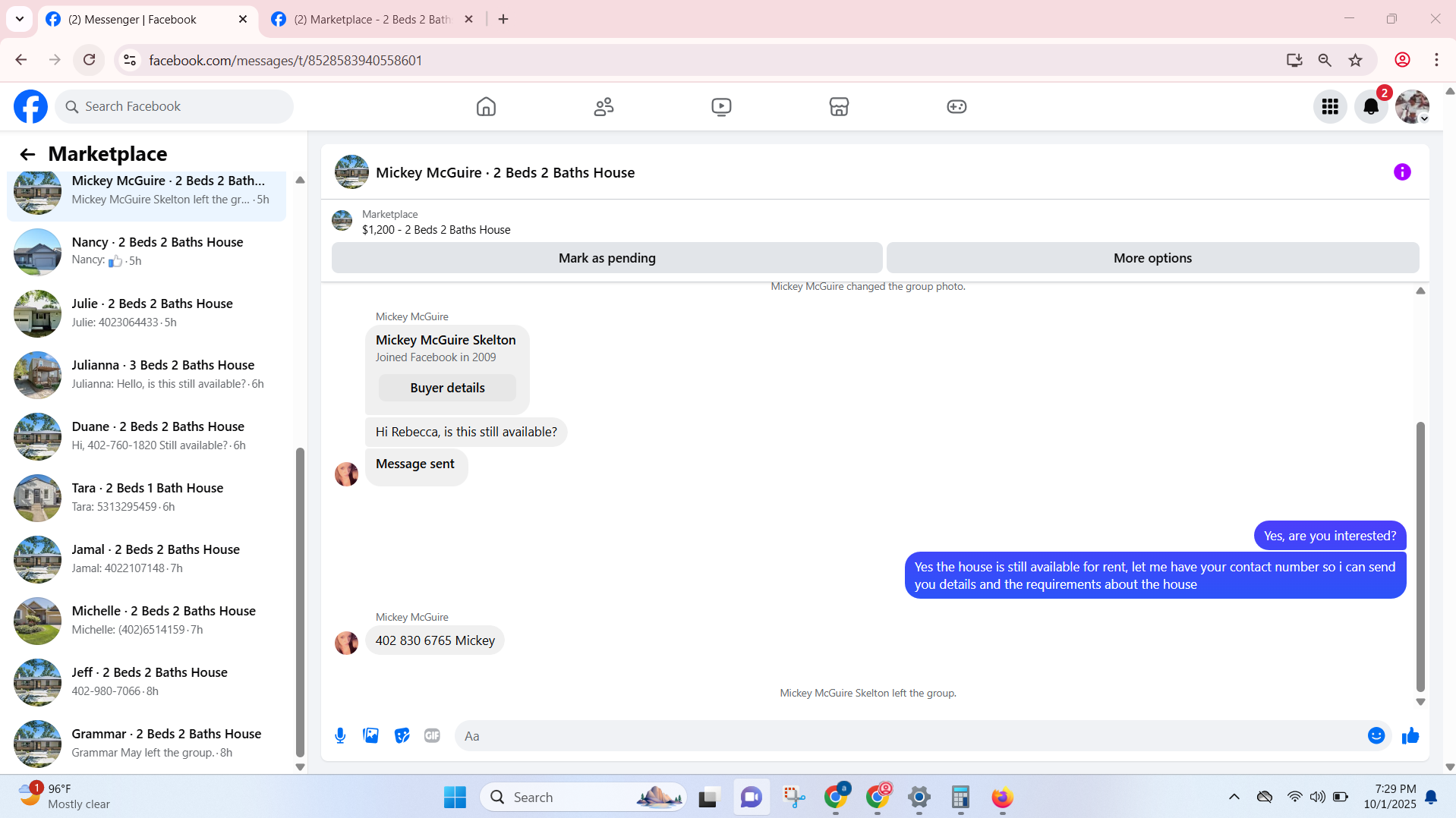Choose a sticker from sticker icon
The image size is (1456, 818).
(402, 735)
